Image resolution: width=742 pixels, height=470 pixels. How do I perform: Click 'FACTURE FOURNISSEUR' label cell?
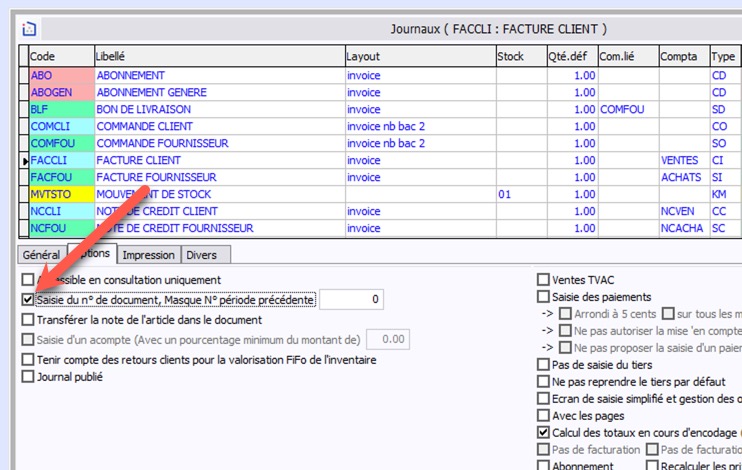coord(220,177)
